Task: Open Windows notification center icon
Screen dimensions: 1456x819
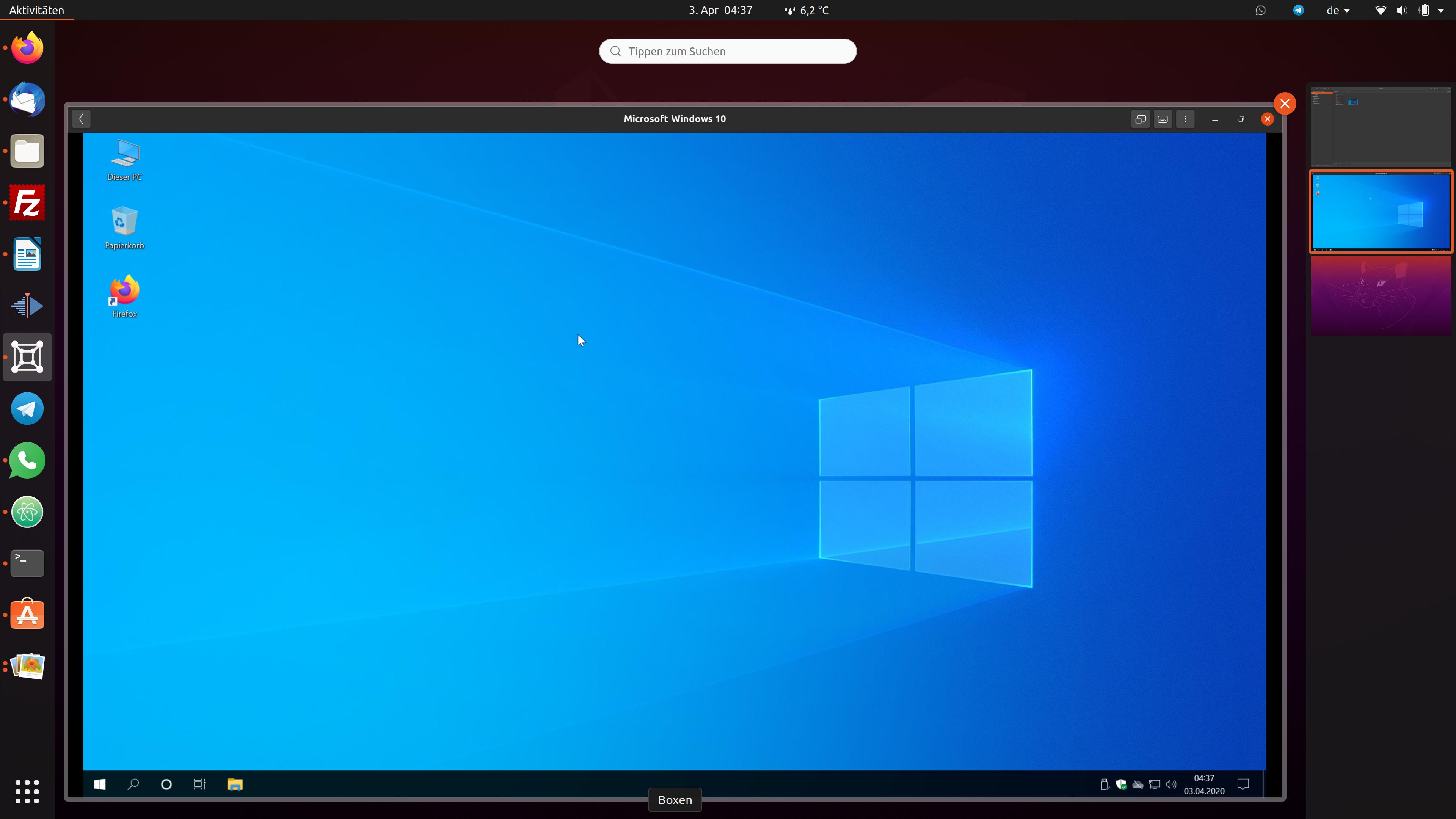Action: (1243, 784)
